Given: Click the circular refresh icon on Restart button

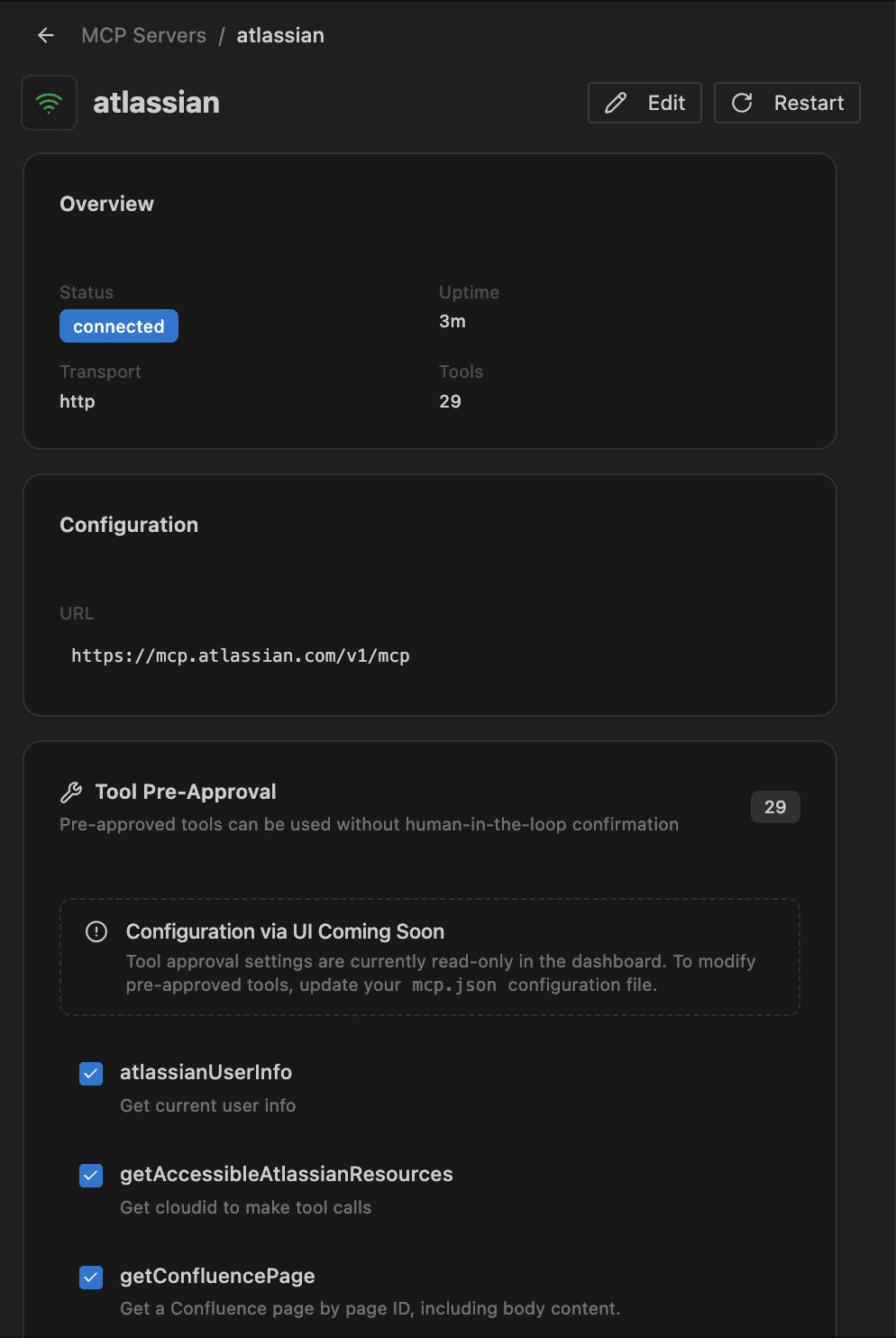Looking at the screenshot, I should 743,103.
